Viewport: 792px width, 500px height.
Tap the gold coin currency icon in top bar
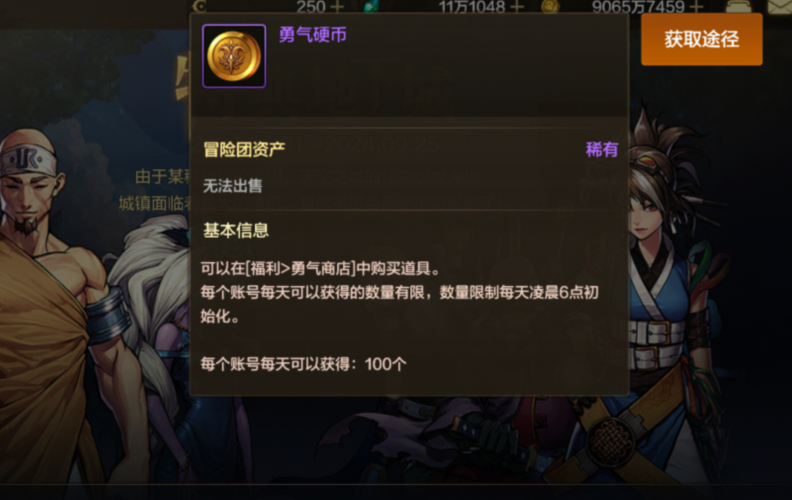[550, 7]
